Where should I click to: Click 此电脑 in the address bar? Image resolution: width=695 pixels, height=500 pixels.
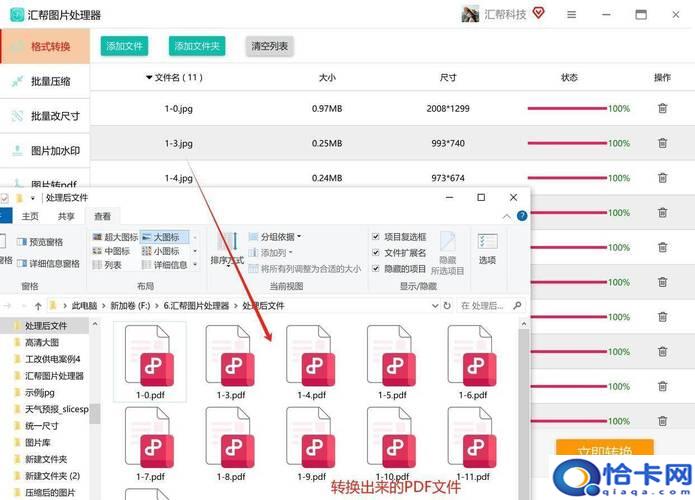coord(84,306)
